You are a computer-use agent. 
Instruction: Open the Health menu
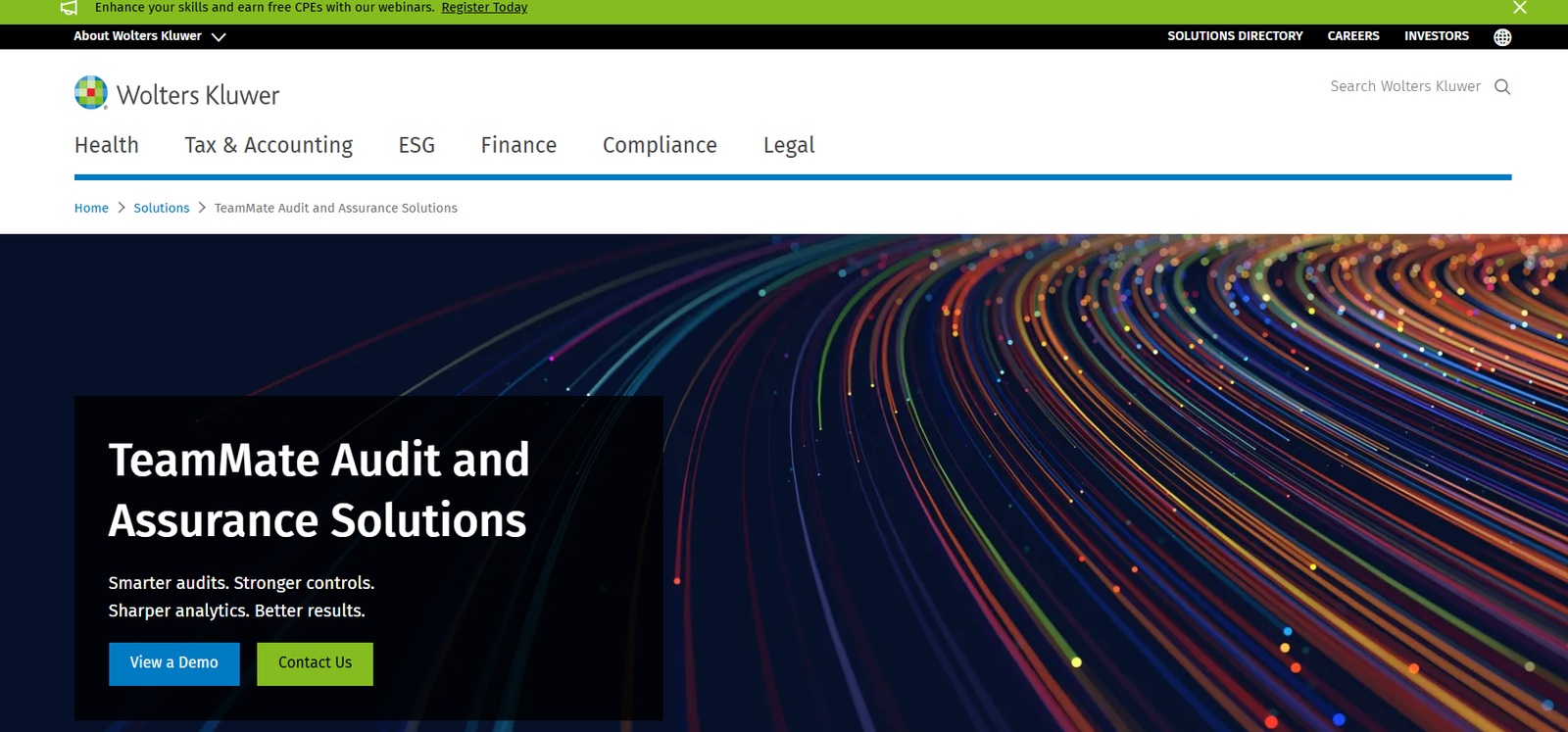coord(107,145)
